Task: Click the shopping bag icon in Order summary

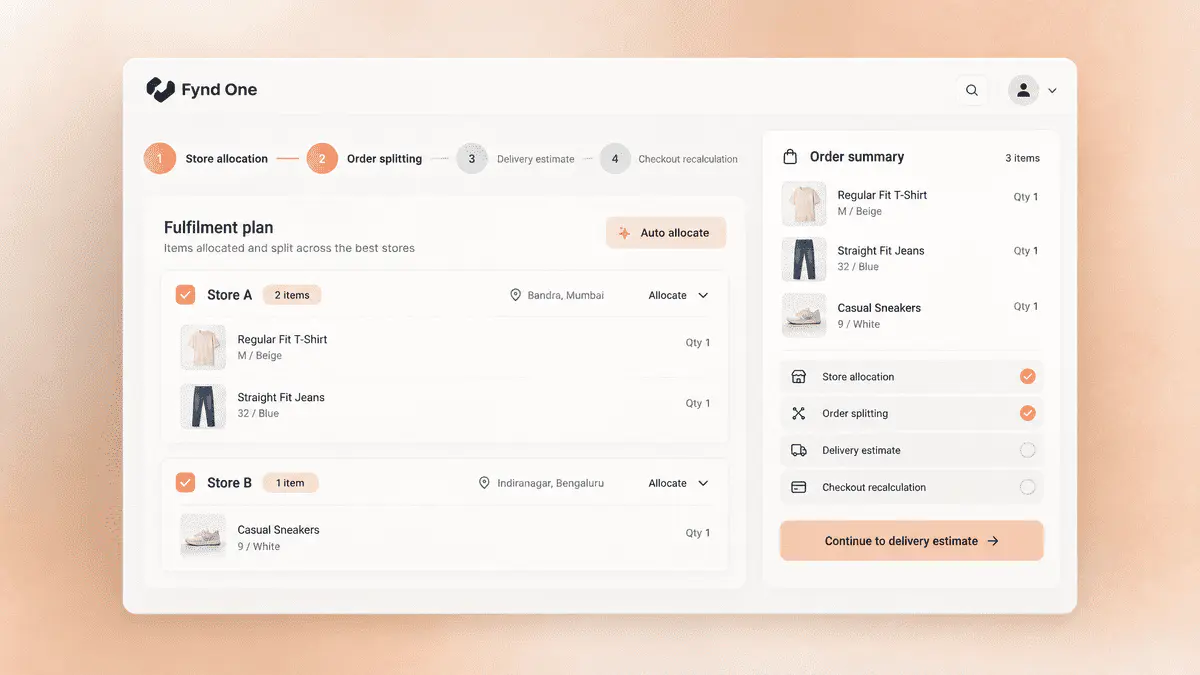Action: pos(790,157)
